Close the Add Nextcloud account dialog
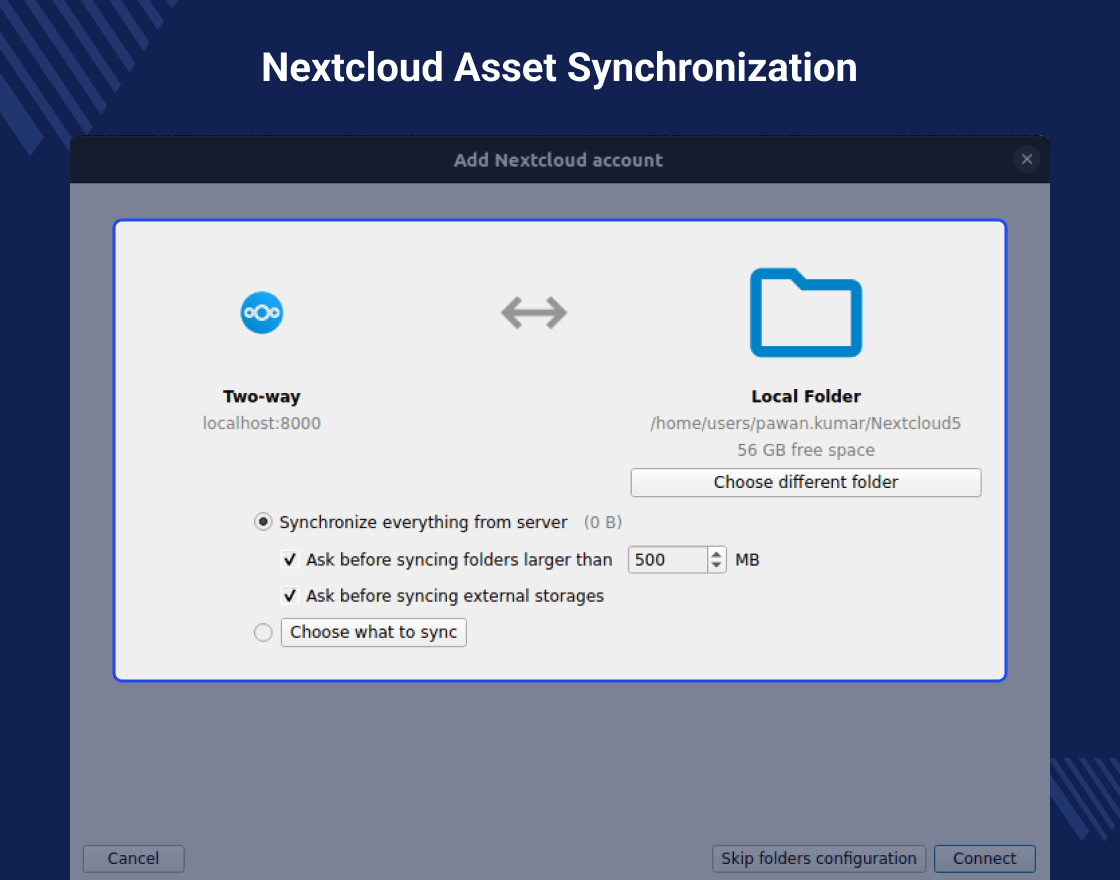This screenshot has height=880, width=1120. coord(1026,159)
